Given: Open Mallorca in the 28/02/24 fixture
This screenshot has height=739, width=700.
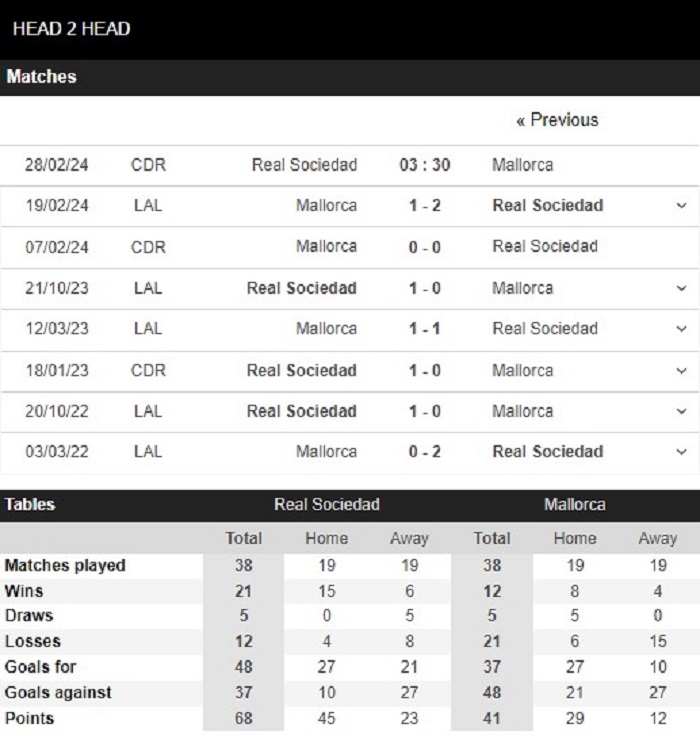Looking at the screenshot, I should tap(523, 165).
